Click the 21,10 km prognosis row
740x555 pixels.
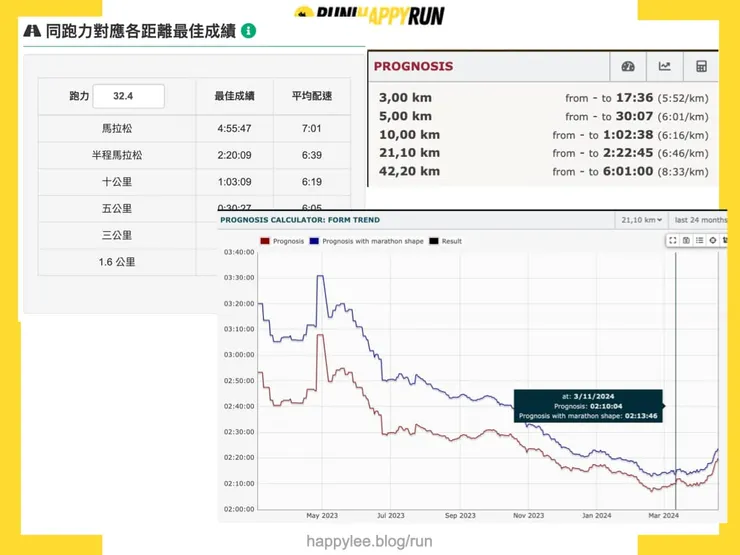pos(544,153)
